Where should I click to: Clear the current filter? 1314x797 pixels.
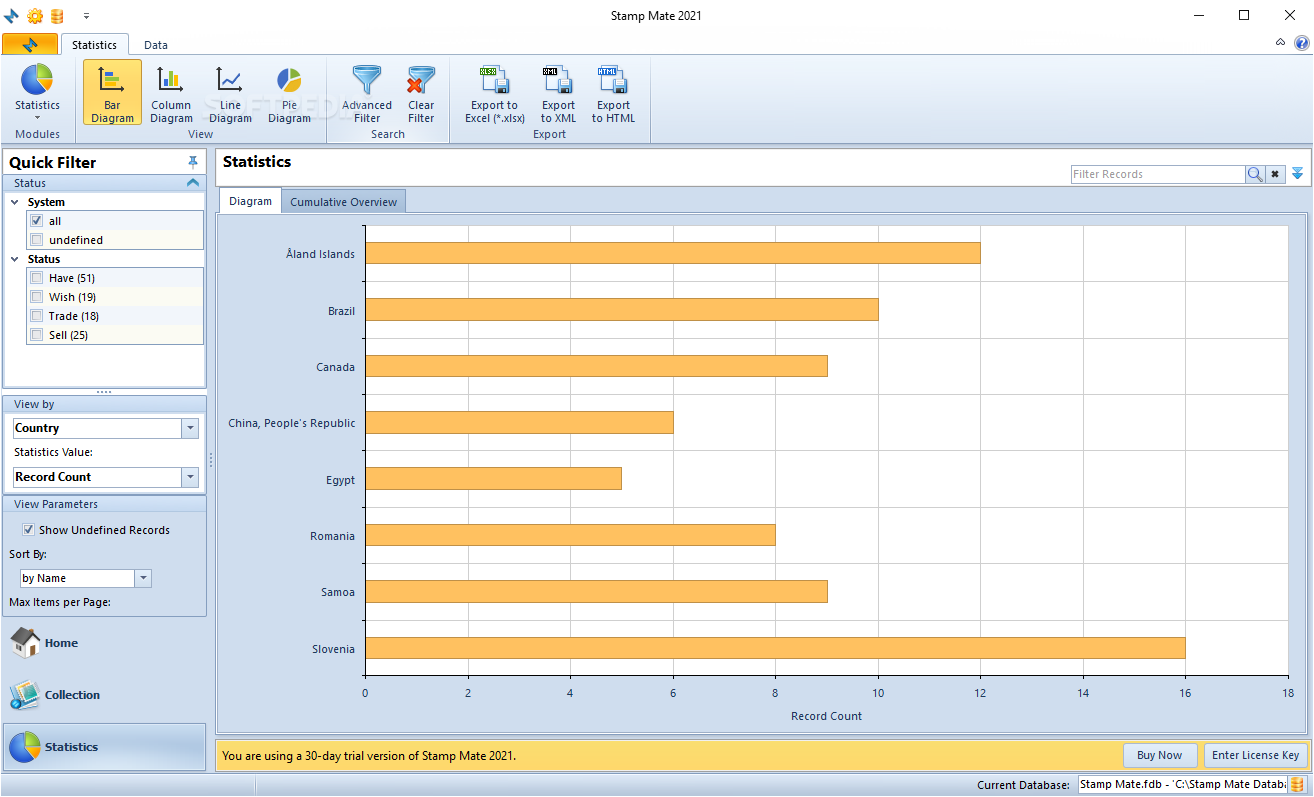pyautogui.click(x=421, y=92)
